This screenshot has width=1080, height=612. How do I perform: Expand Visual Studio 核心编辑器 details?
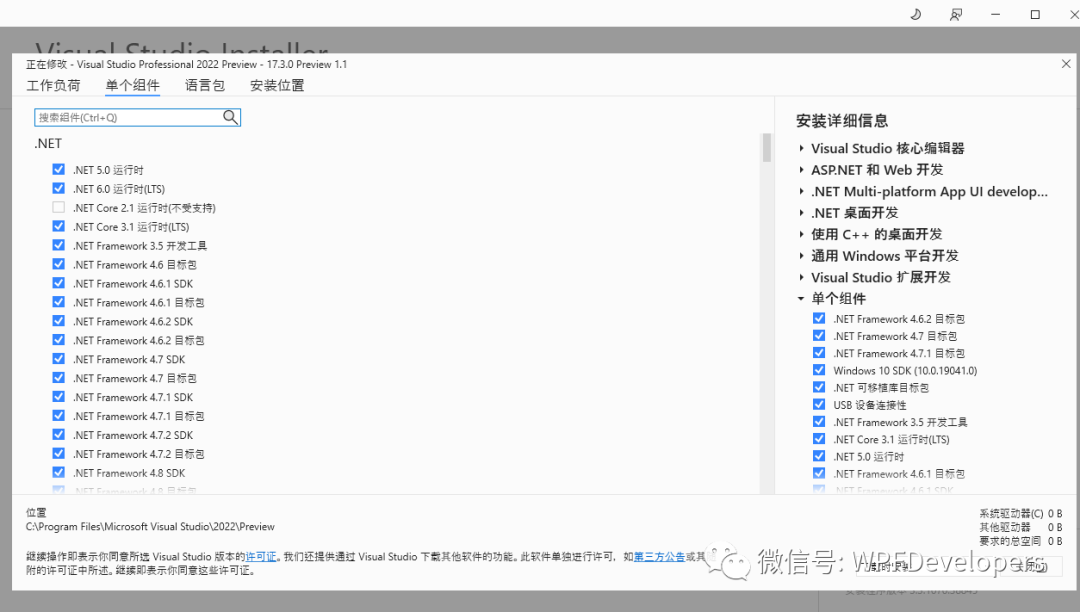[x=801, y=149]
